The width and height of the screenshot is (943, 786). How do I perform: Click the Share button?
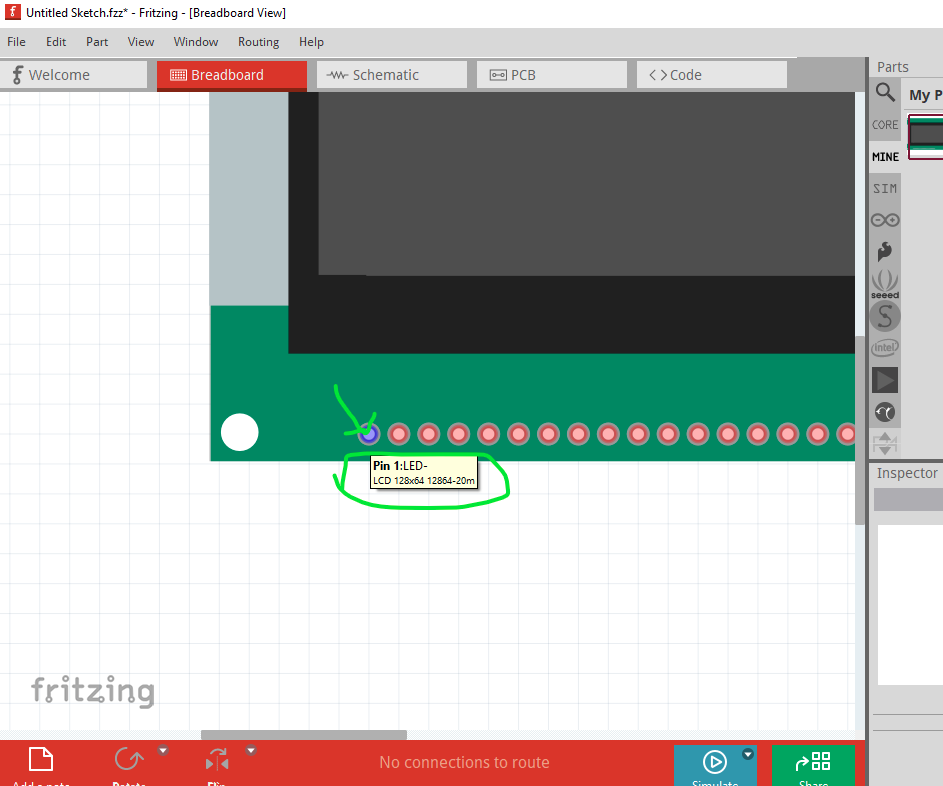[x=812, y=763]
